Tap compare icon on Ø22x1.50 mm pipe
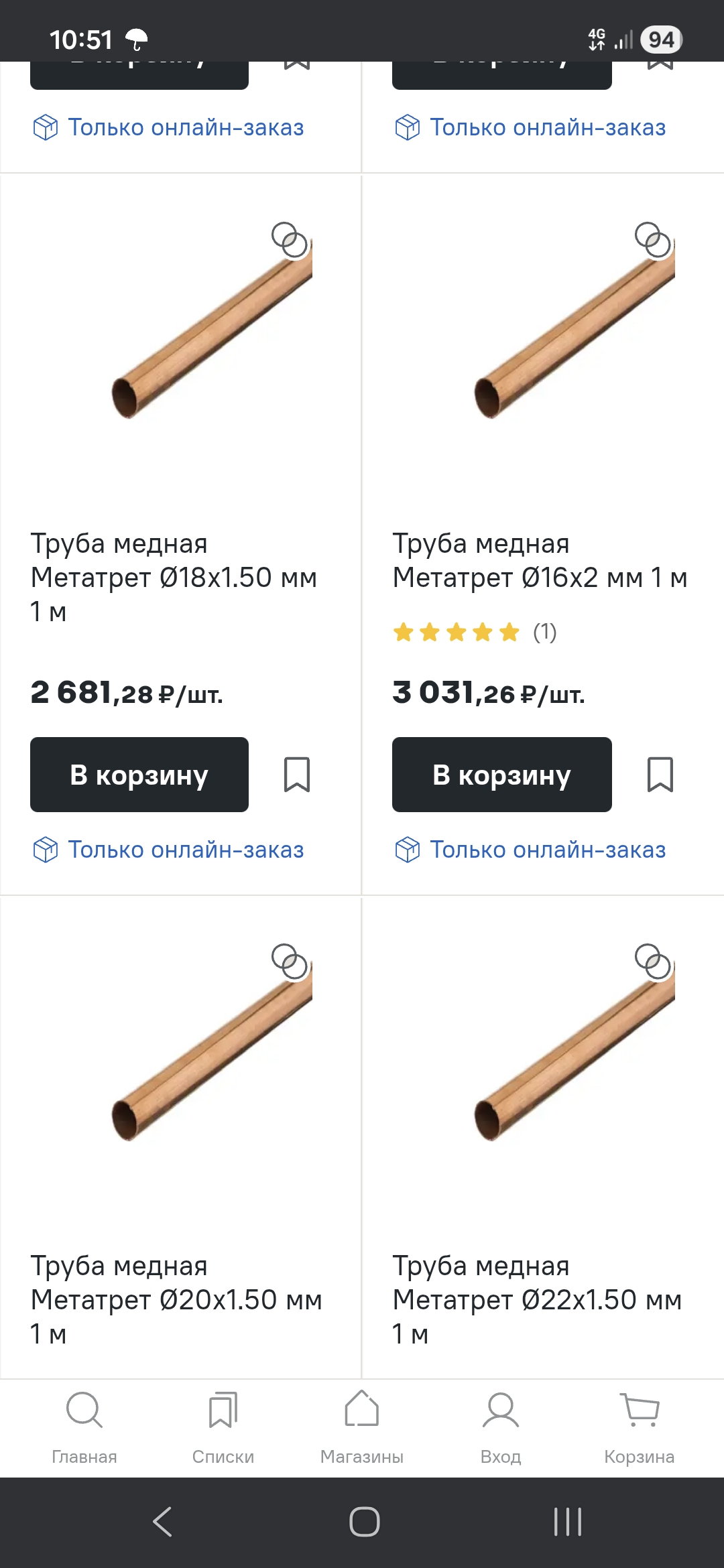Viewport: 724px width, 1568px height. point(653,962)
